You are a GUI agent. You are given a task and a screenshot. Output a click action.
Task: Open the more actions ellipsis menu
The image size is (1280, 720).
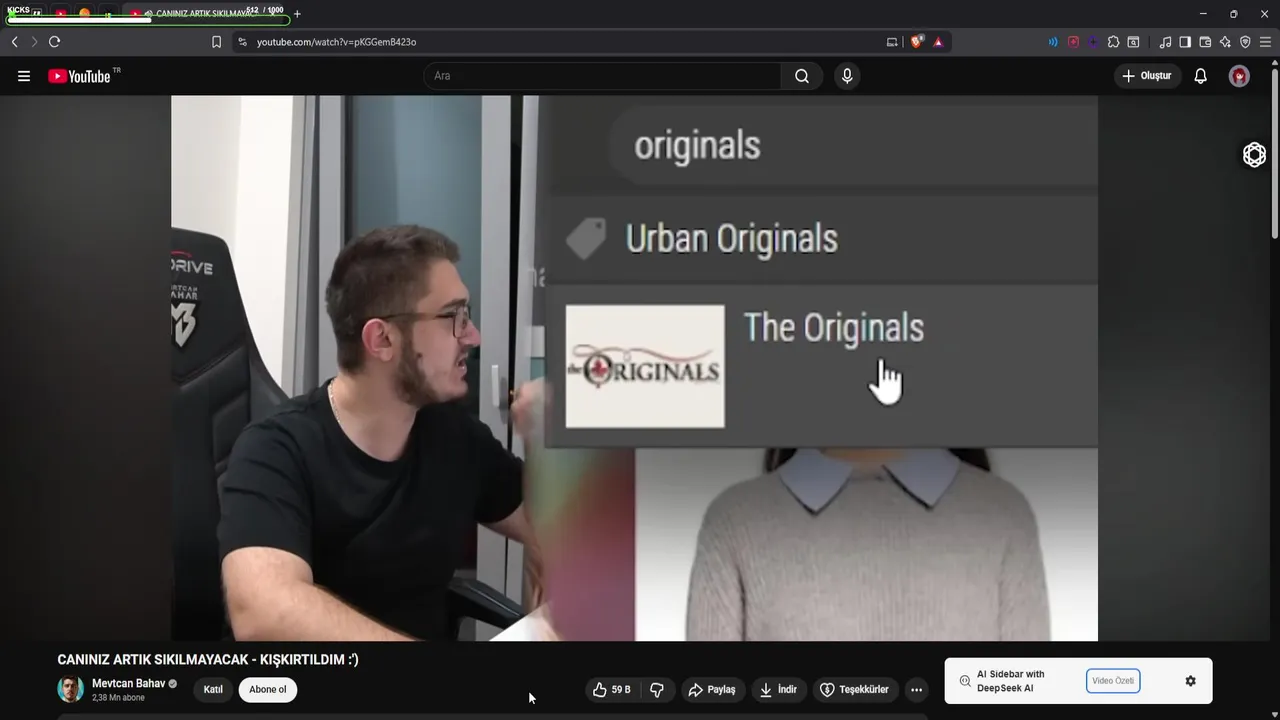[x=916, y=690]
